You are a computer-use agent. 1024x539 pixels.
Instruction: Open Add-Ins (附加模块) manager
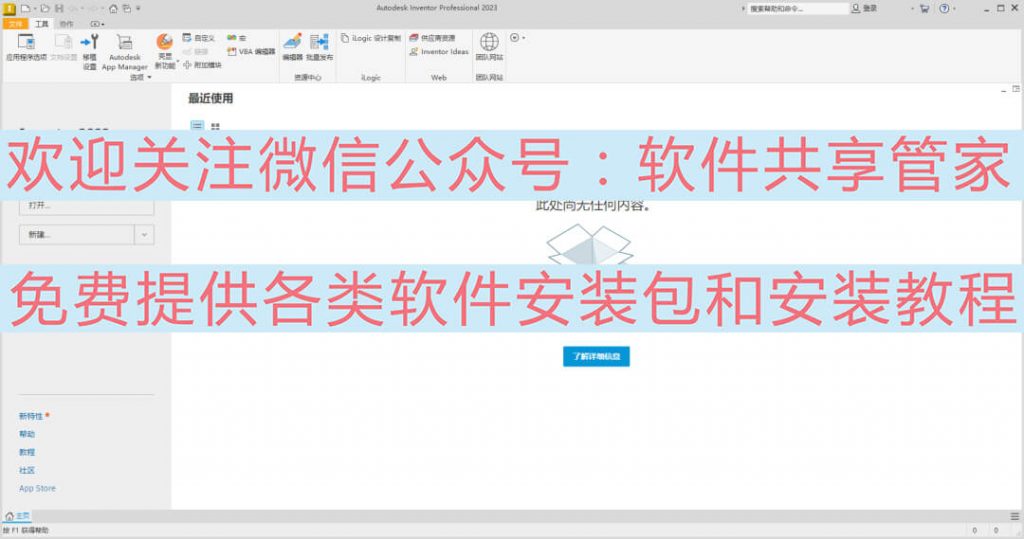(x=202, y=65)
